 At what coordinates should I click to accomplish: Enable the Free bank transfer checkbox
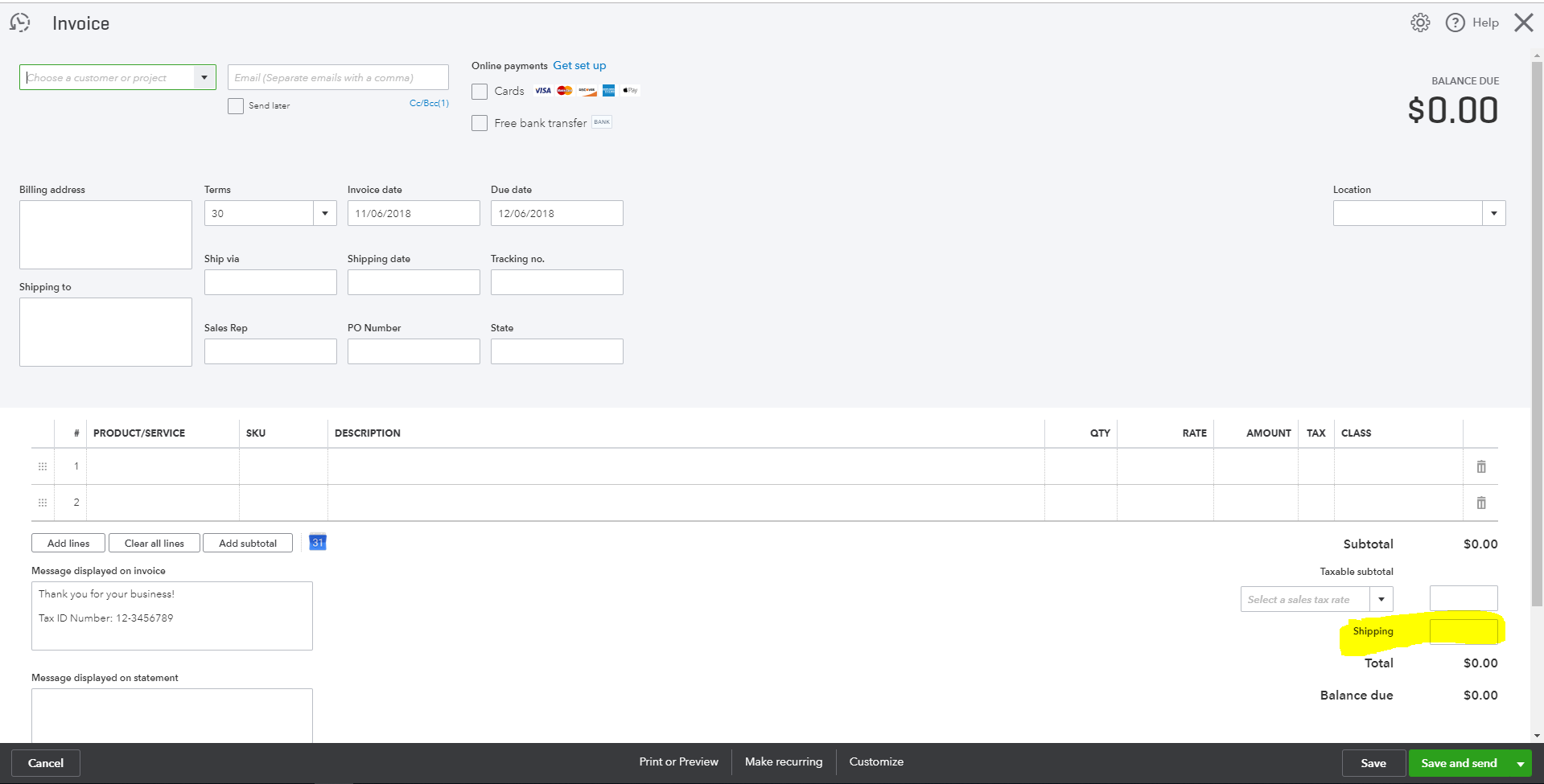479,122
